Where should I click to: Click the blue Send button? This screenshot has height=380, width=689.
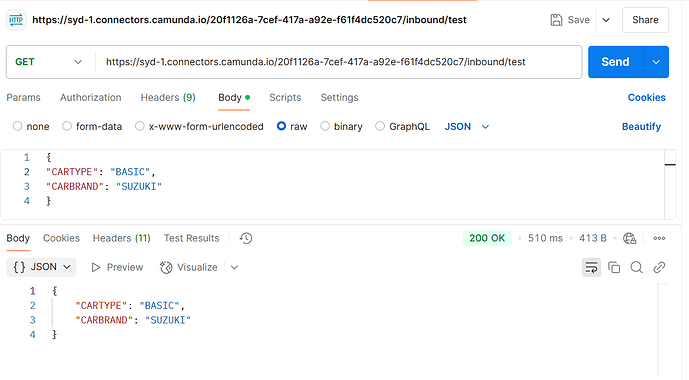pos(615,62)
